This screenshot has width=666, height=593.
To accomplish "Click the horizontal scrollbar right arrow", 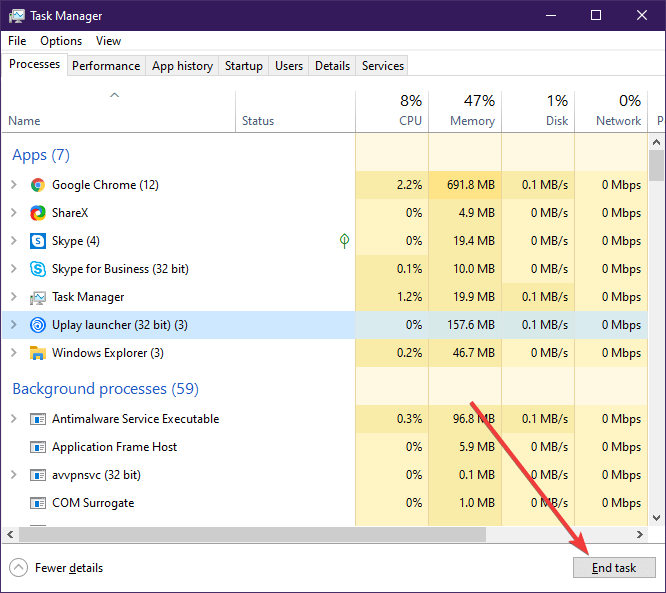I will click(640, 534).
